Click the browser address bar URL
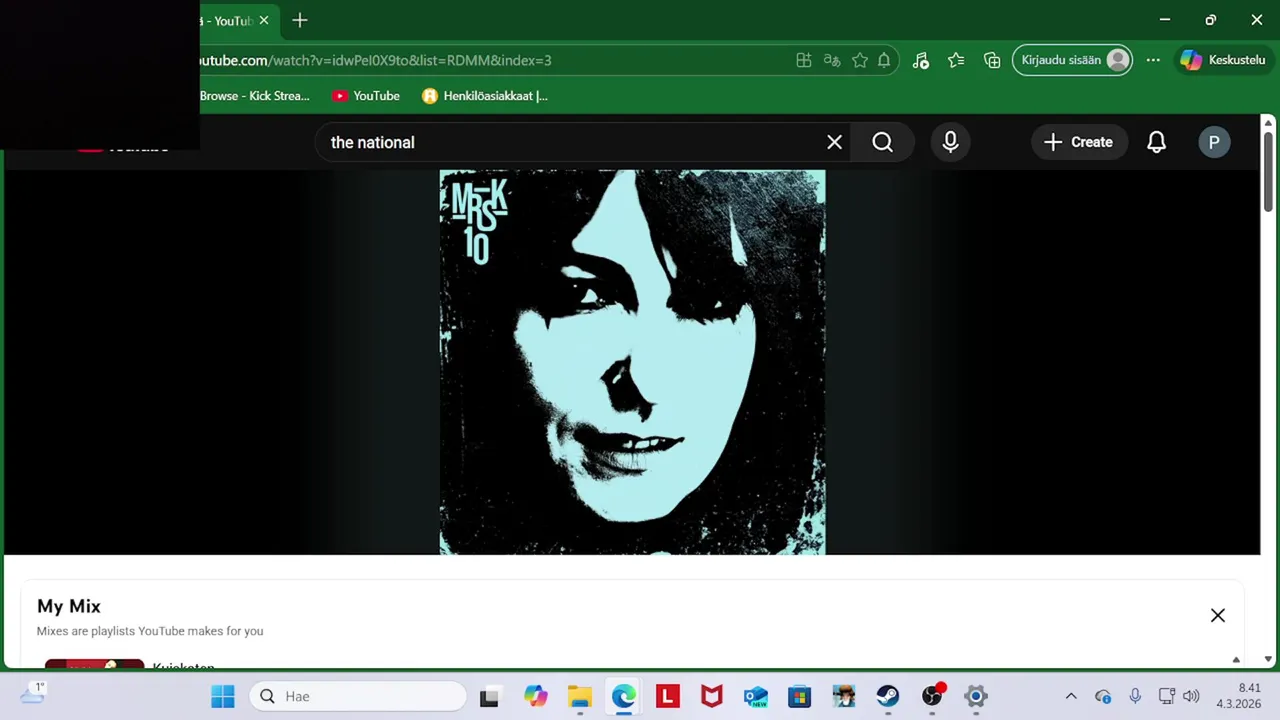Viewport: 1280px width, 720px height. click(x=372, y=60)
